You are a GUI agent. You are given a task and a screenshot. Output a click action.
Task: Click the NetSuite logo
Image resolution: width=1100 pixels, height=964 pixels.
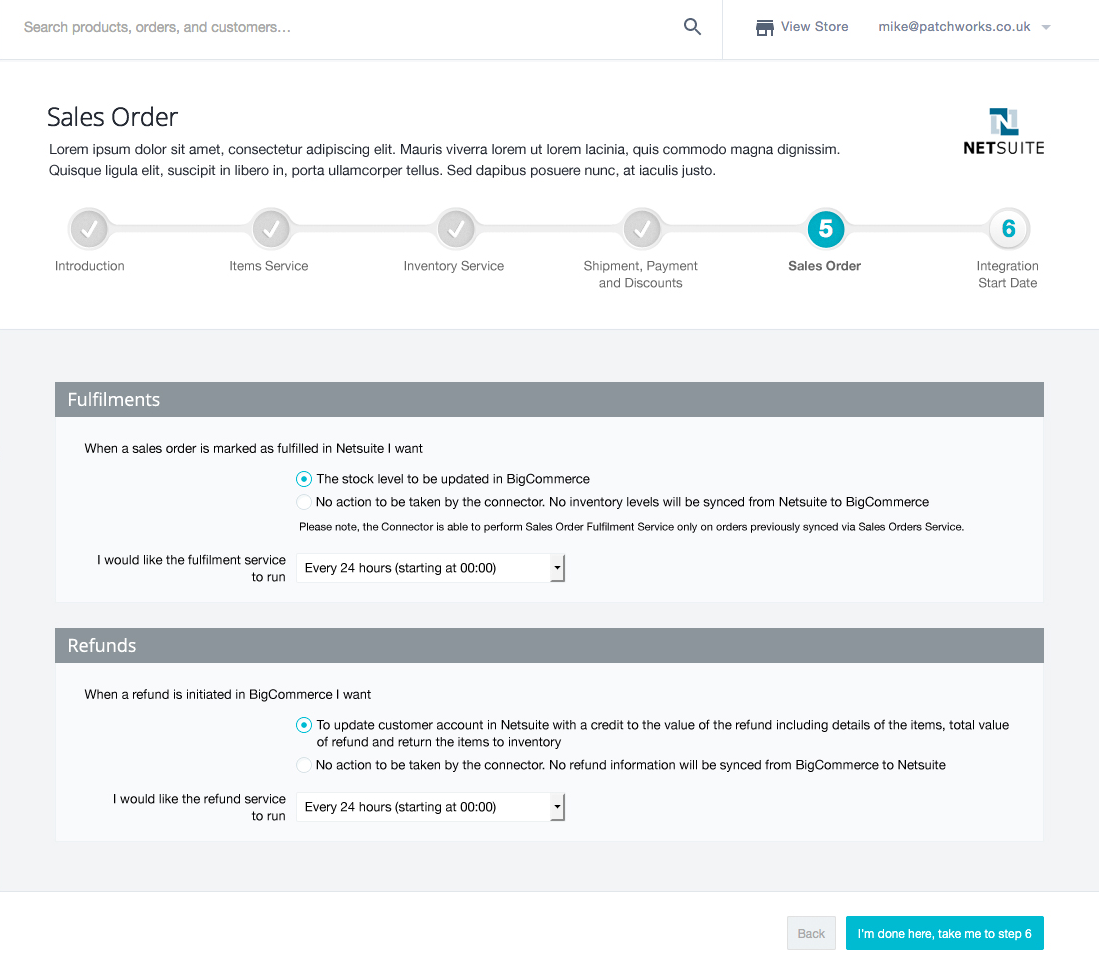[x=1004, y=131]
